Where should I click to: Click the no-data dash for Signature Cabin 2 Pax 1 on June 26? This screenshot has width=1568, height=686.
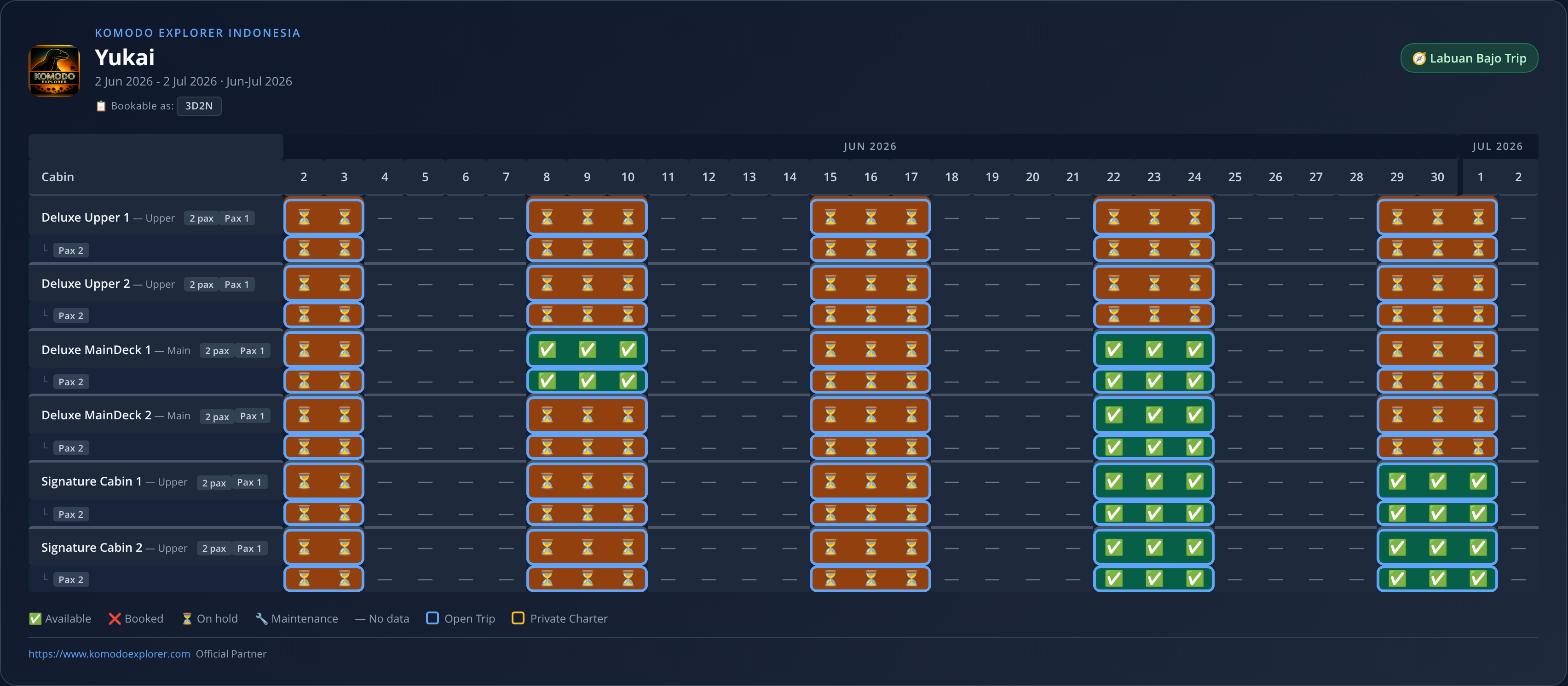pyautogui.click(x=1275, y=548)
